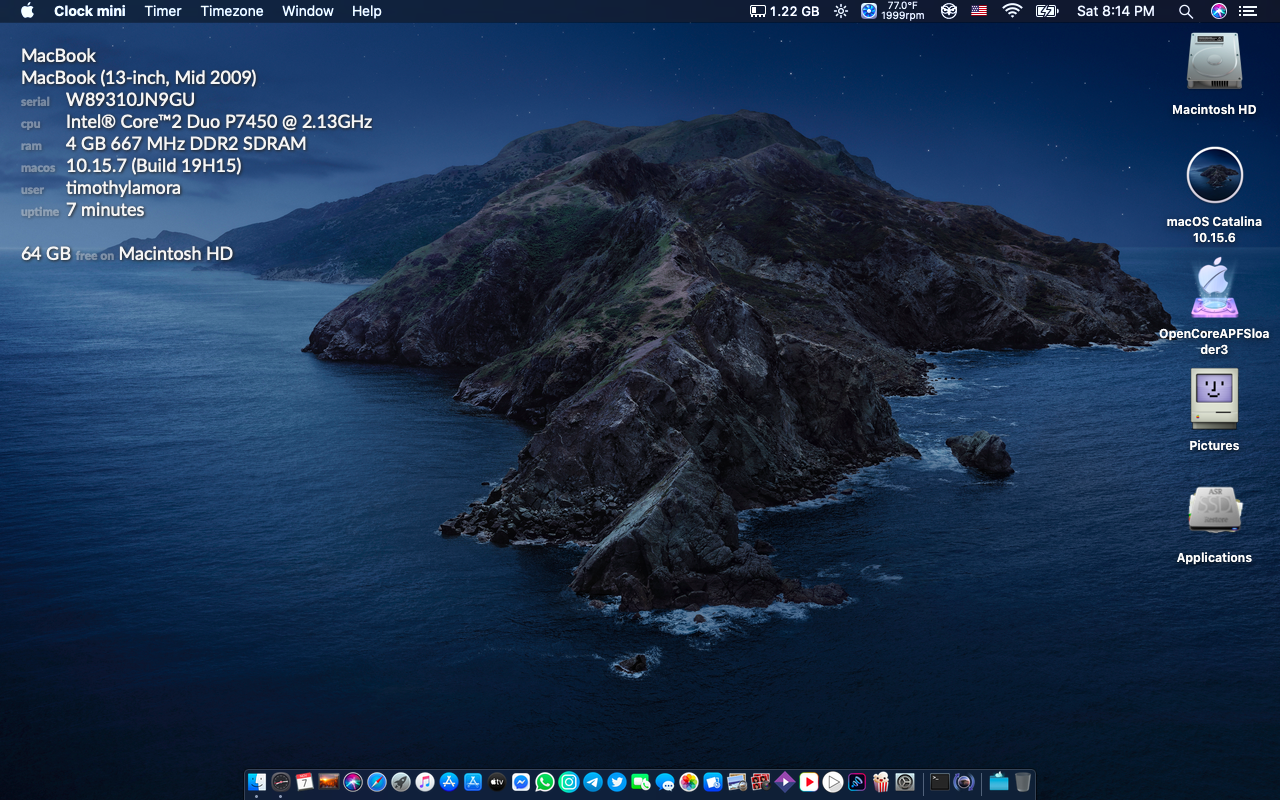Viewport: 1280px width, 800px height.
Task: Click the Sat 8:14 PM clock
Action: (1115, 11)
